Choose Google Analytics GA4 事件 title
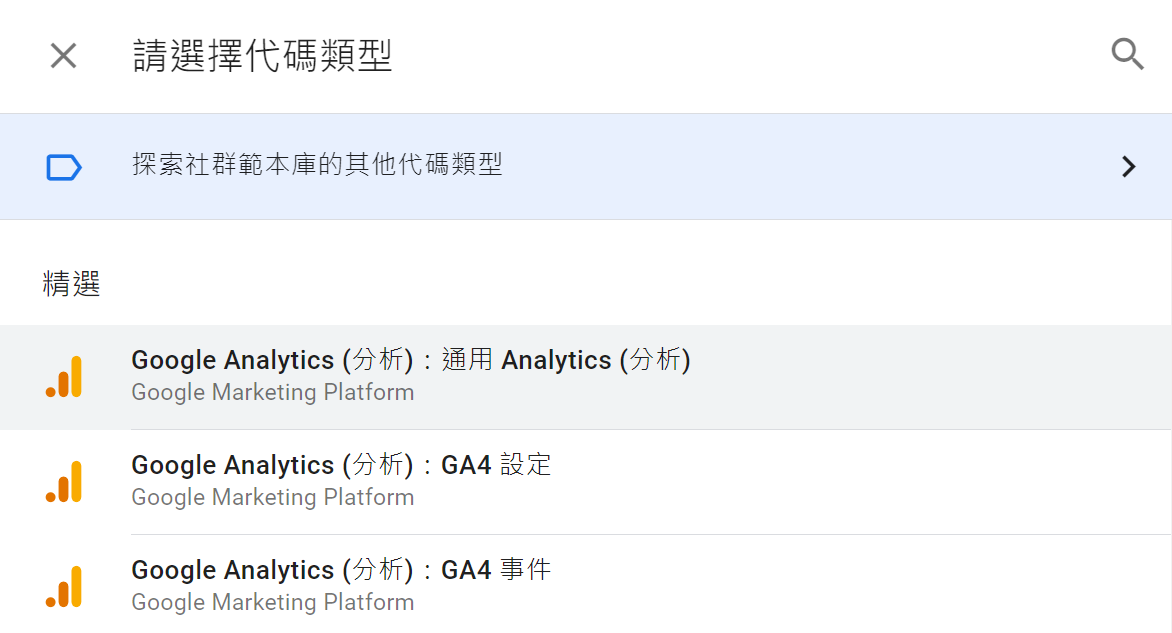1172x633 pixels. [341, 570]
